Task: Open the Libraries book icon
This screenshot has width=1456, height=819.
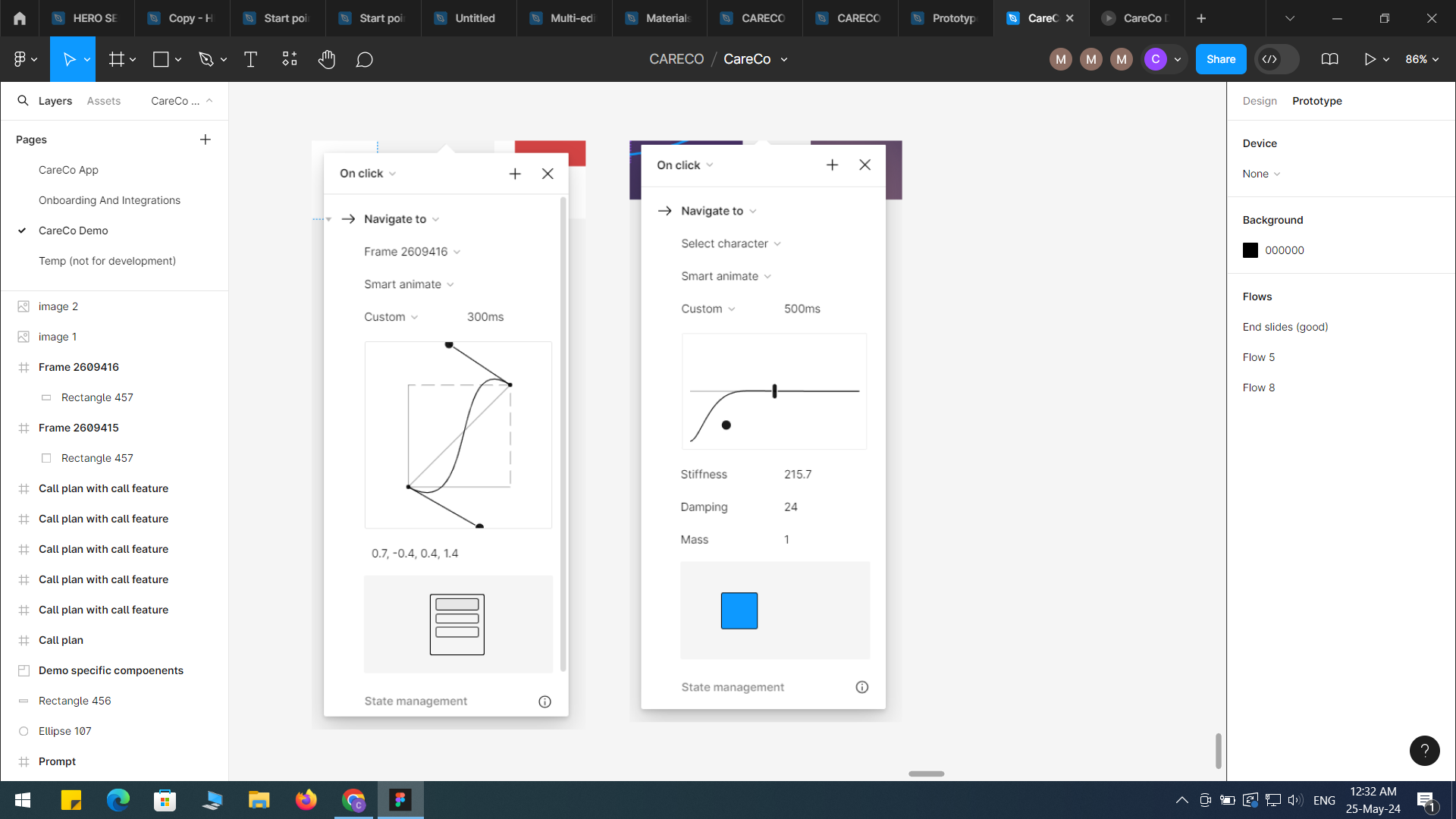Action: [1329, 59]
